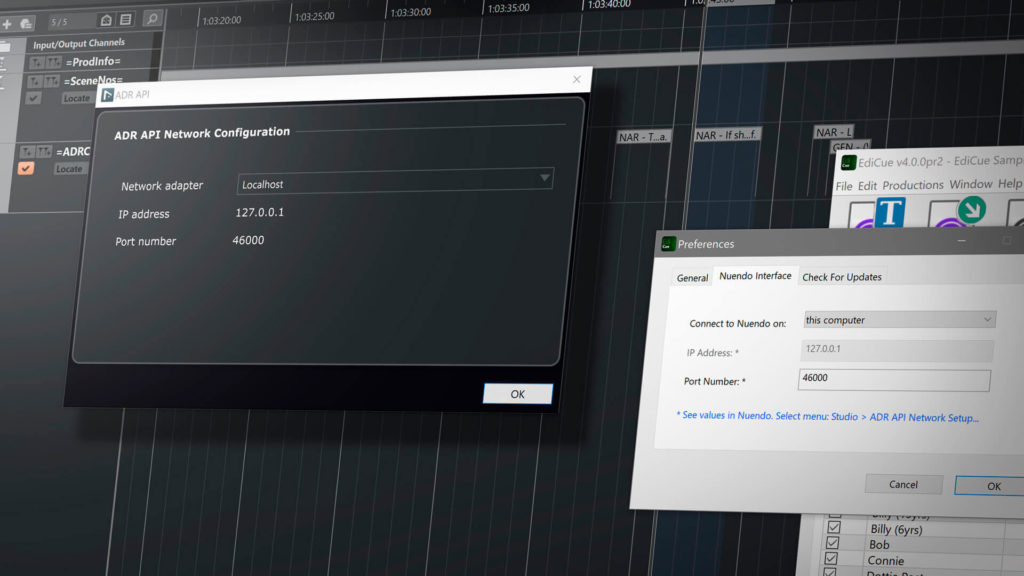1024x576 pixels.
Task: Click the Port Number field in Preferences
Action: click(894, 380)
